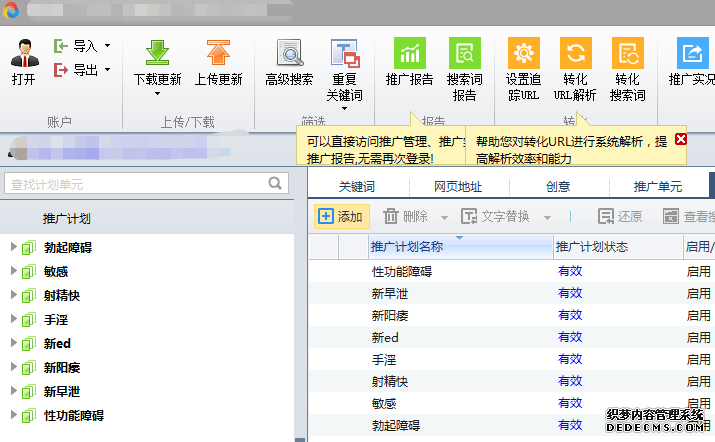Open the 搜索词报告 icon

pos(465,54)
